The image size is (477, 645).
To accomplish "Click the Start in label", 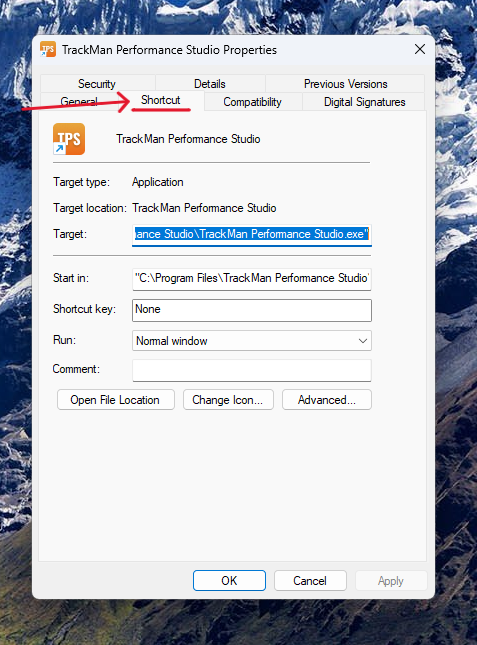I will [71, 278].
